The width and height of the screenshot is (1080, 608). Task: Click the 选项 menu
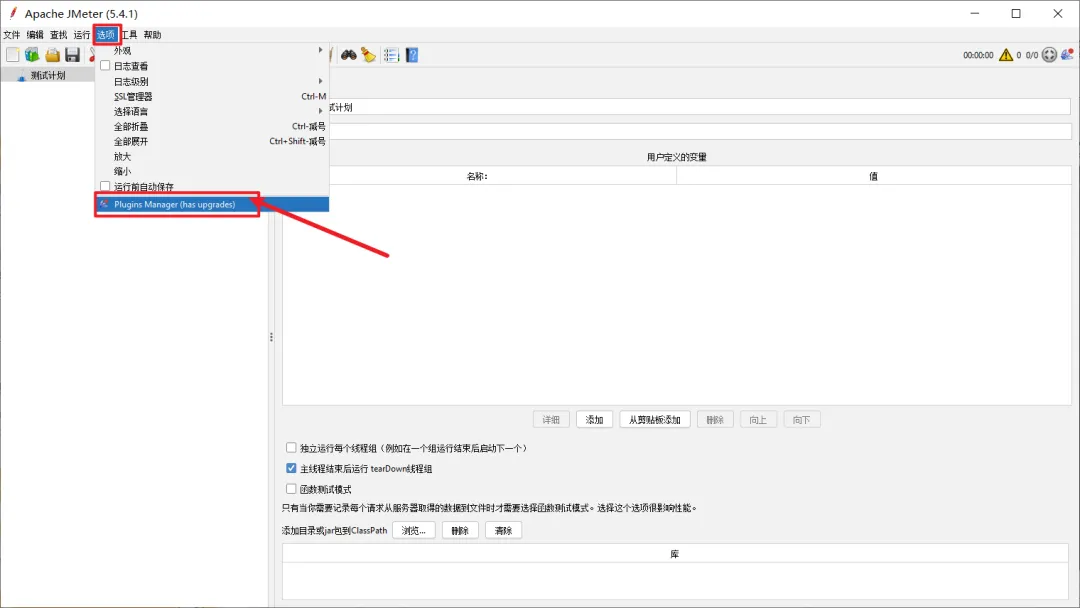tap(106, 34)
